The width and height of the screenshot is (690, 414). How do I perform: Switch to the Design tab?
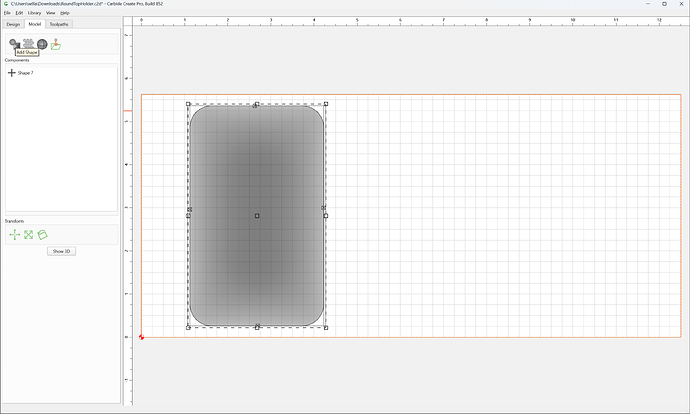(x=13, y=24)
